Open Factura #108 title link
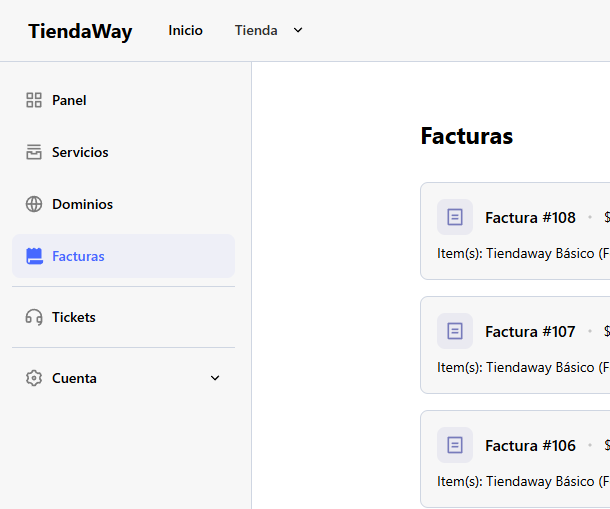610x509 pixels. (530, 218)
